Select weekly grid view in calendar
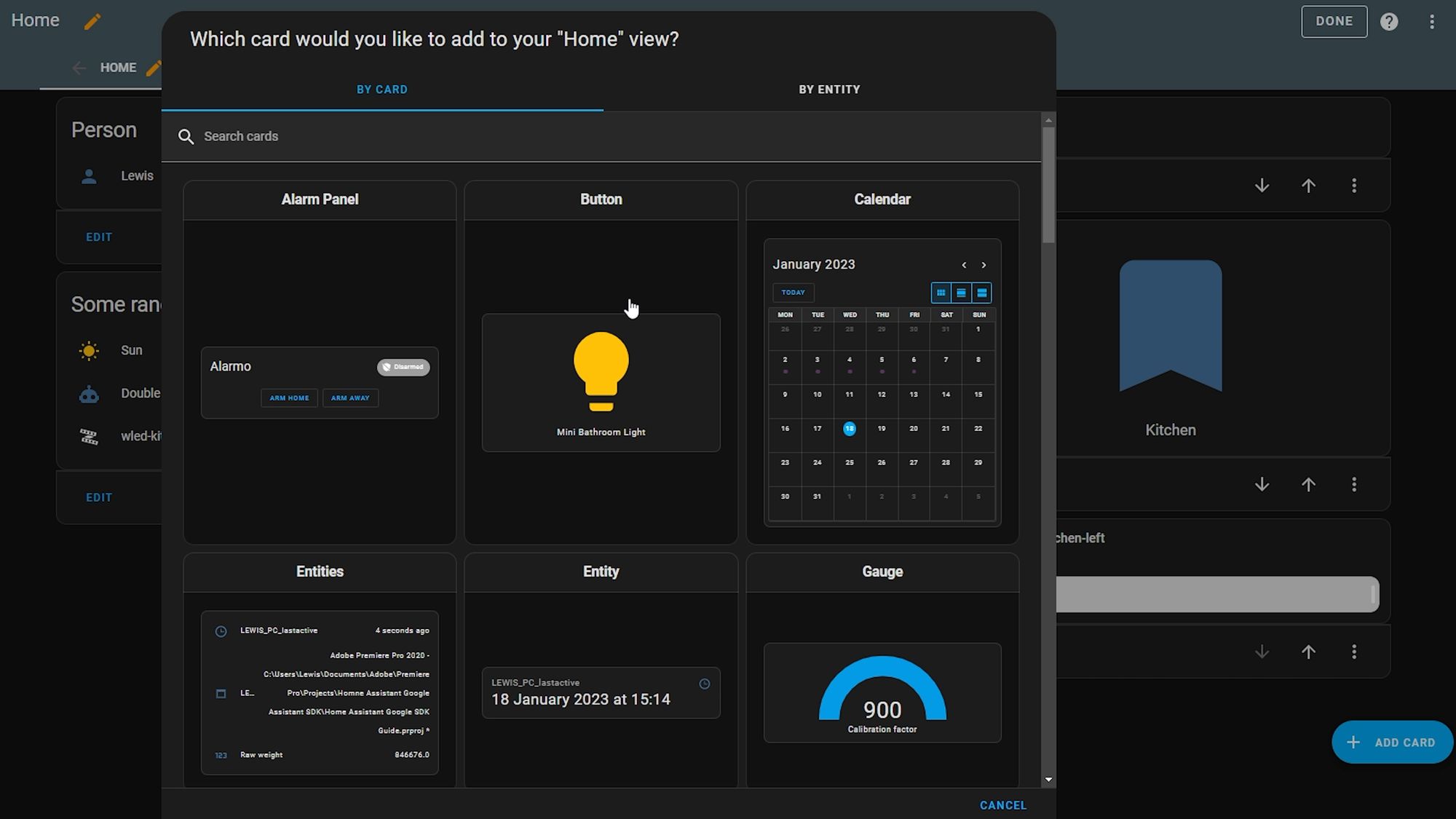1456x819 pixels. click(x=960, y=292)
